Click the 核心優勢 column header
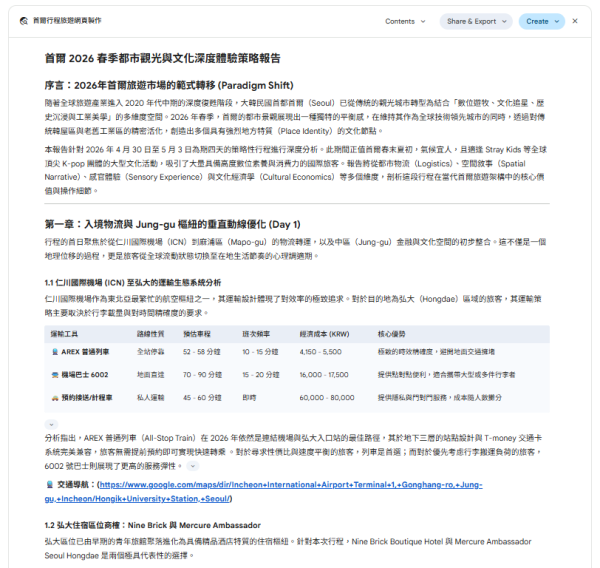The height and width of the screenshot is (568, 600). click(391, 334)
